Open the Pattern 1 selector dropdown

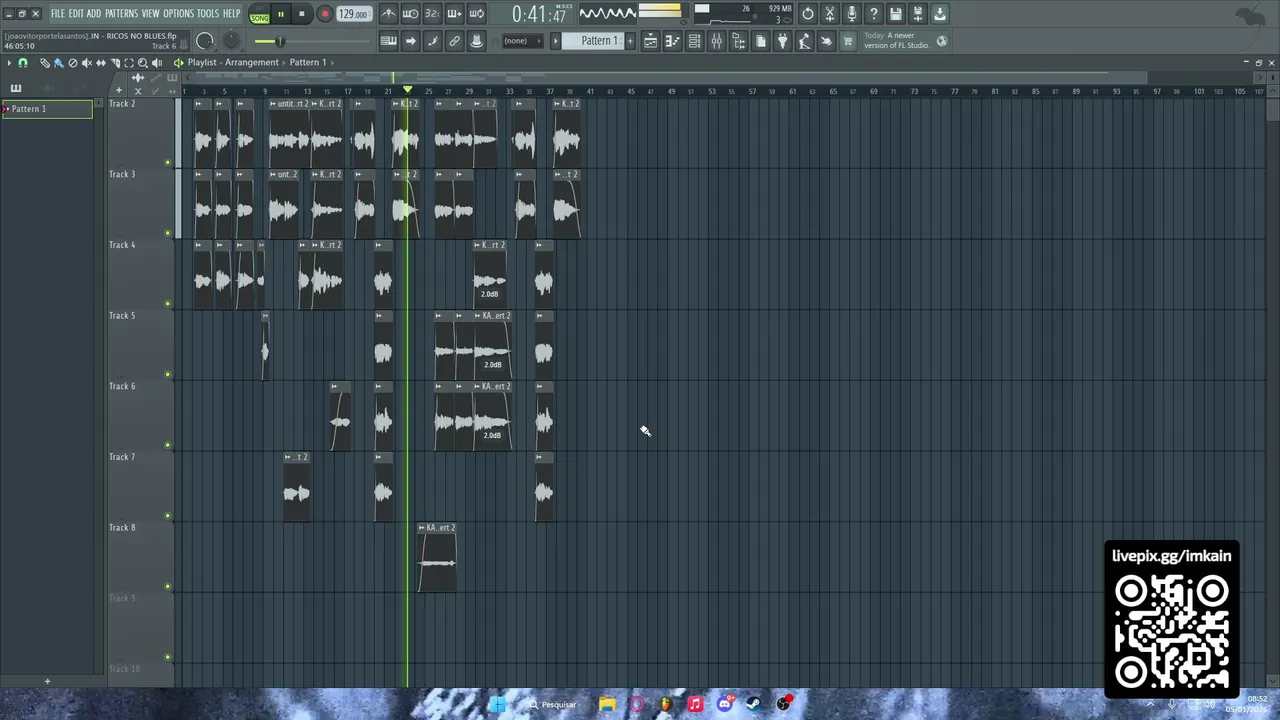[x=592, y=41]
